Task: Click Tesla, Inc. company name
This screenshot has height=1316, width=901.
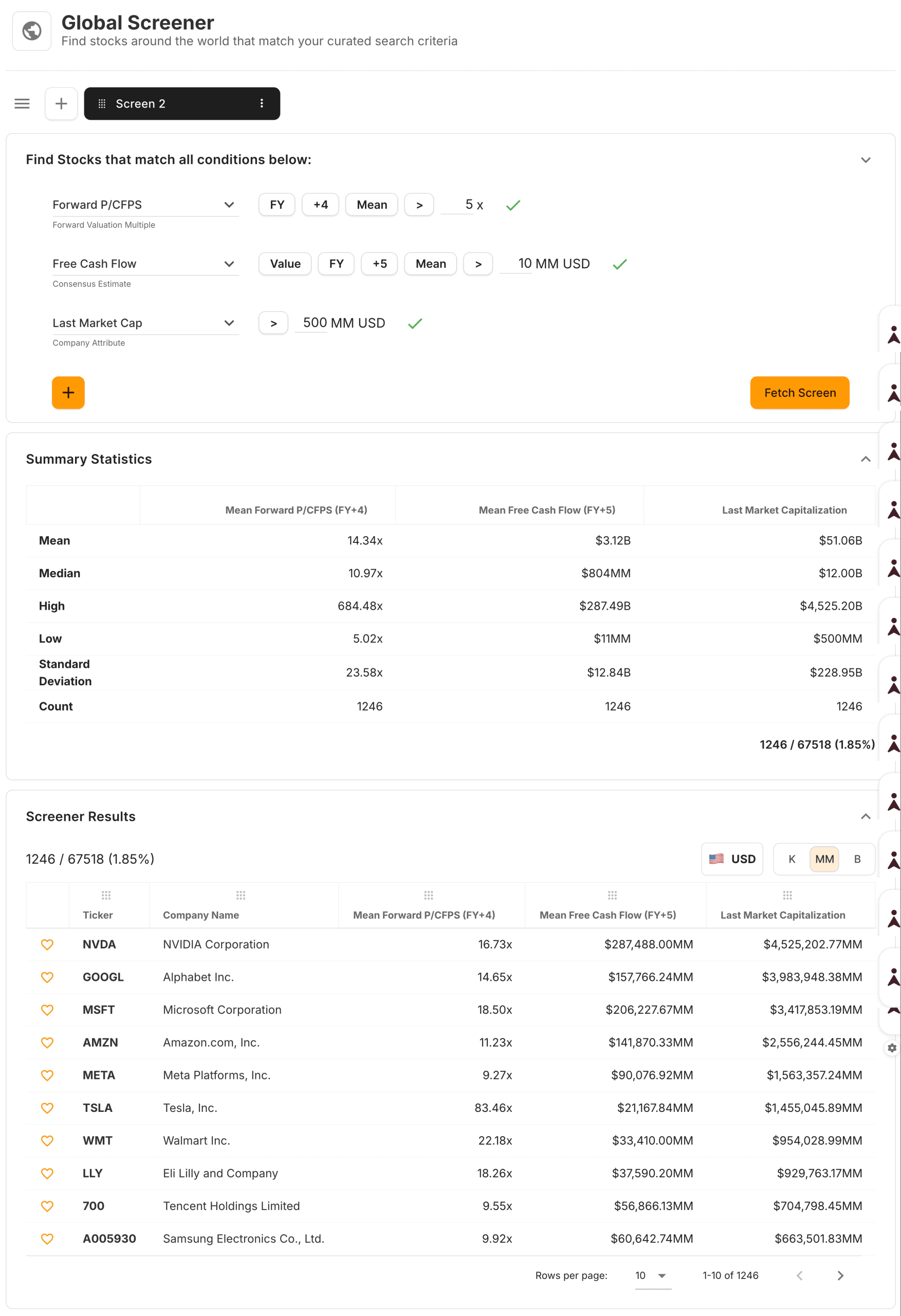Action: pyautogui.click(x=190, y=1108)
